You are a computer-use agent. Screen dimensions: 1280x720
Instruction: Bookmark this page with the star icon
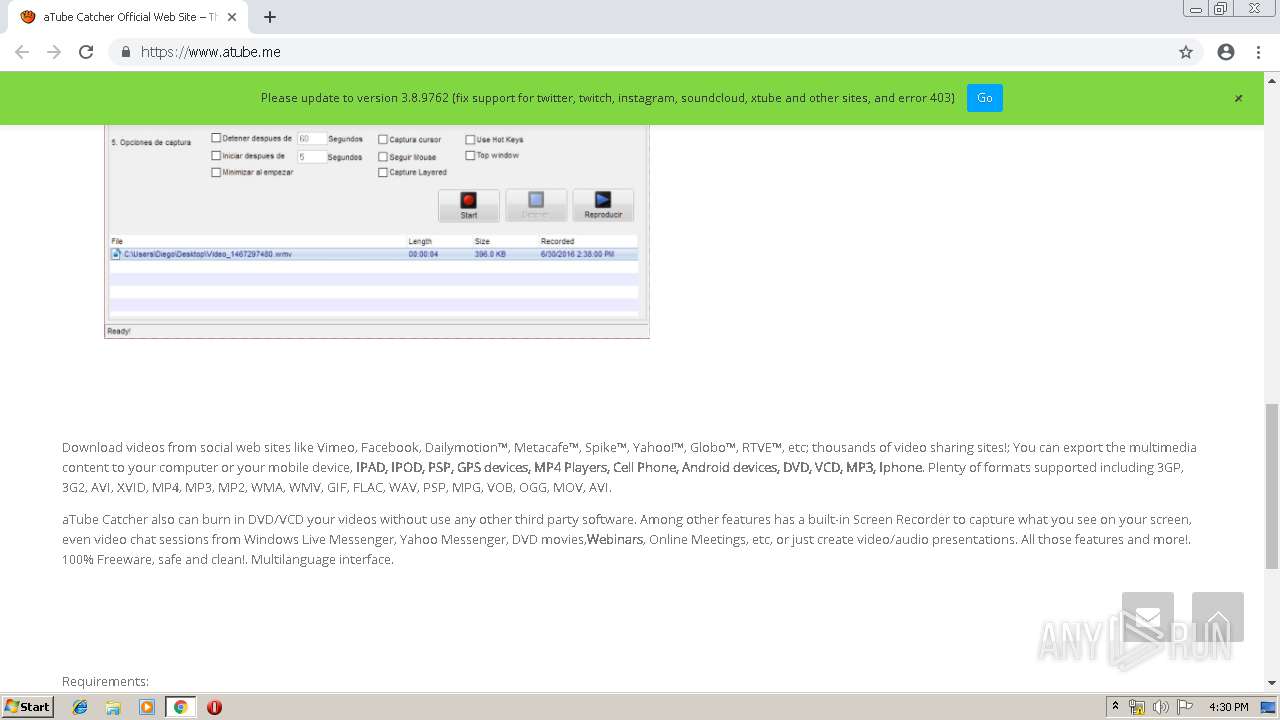(x=1186, y=52)
